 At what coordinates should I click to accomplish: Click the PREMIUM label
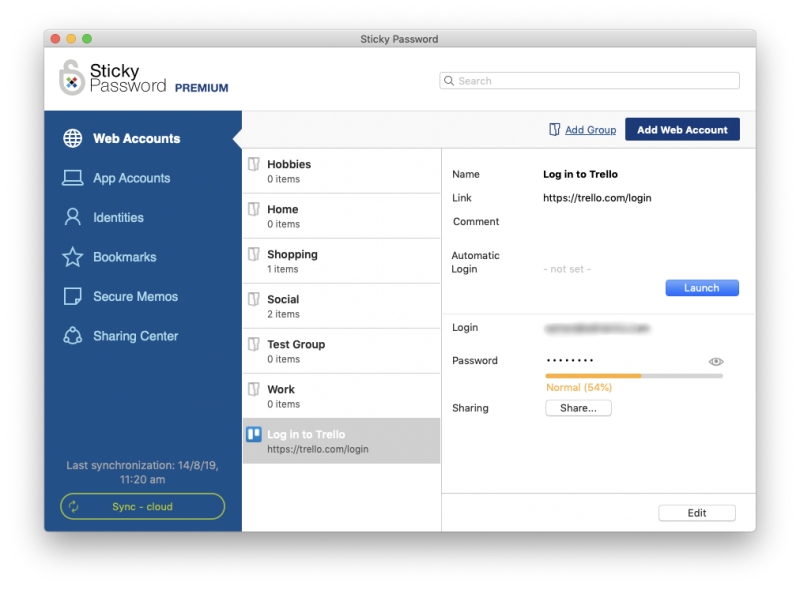(x=202, y=88)
